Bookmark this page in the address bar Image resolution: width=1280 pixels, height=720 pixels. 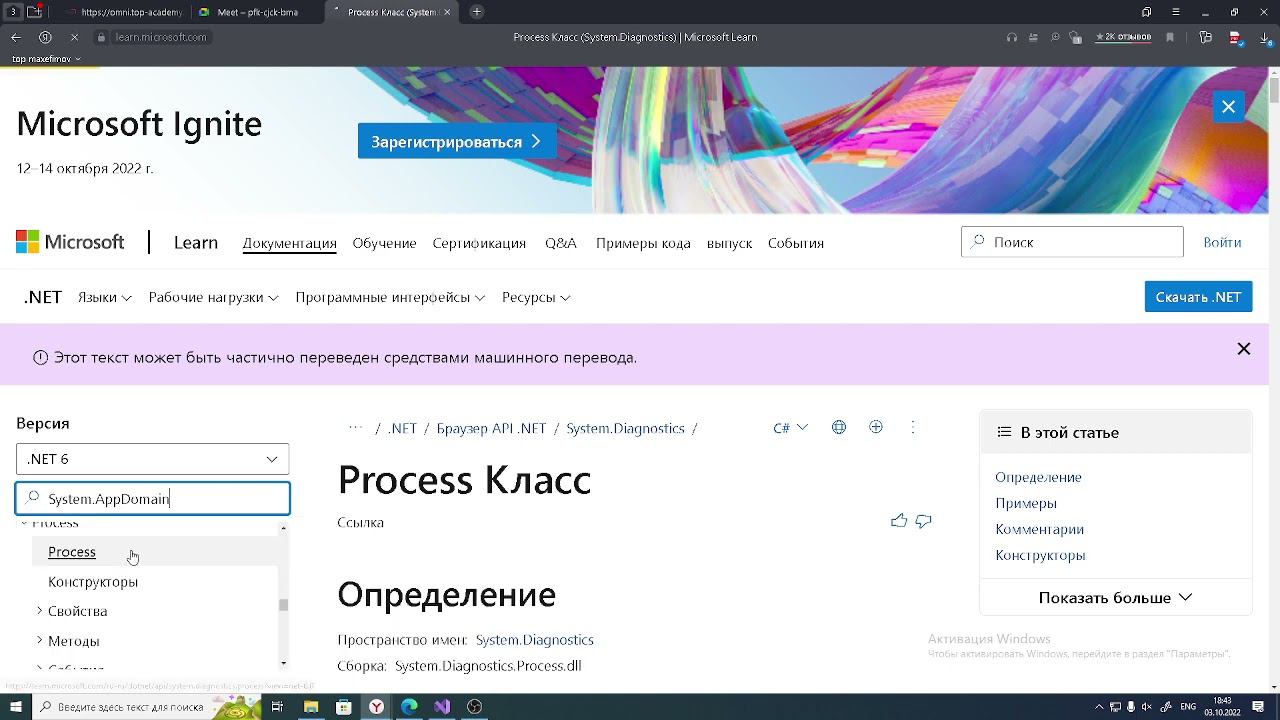[x=1170, y=37]
